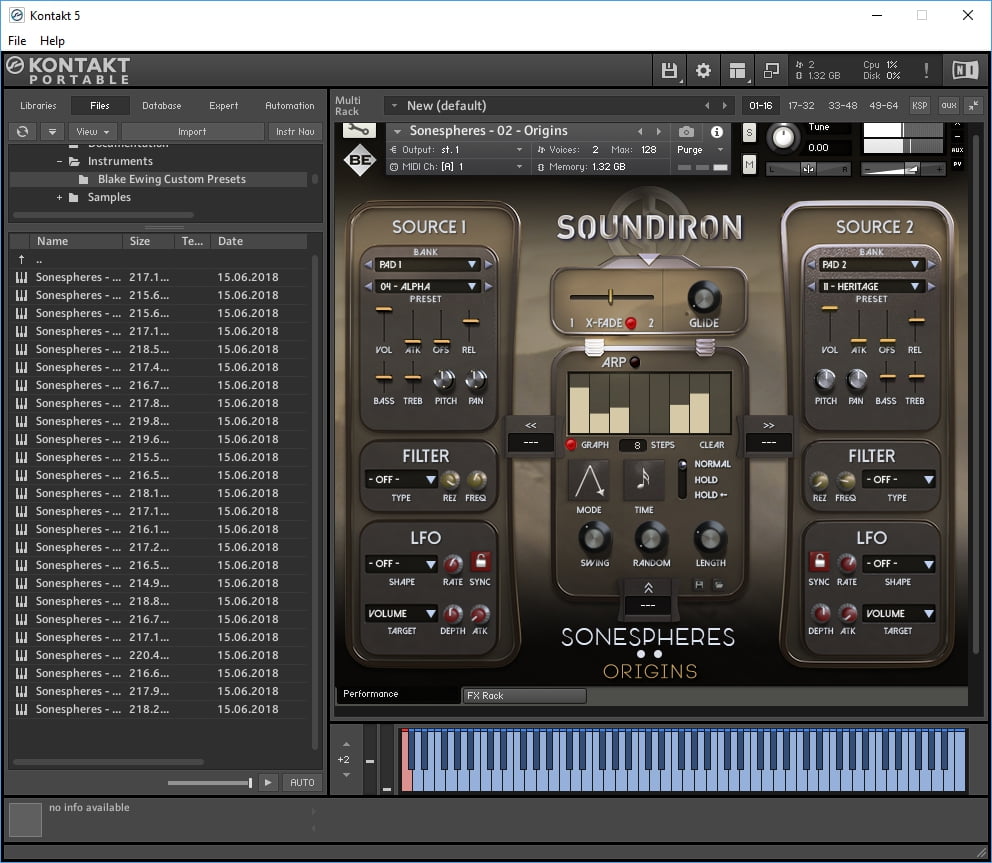Click the Instr Nav button
Image resolution: width=992 pixels, height=863 pixels.
click(x=295, y=132)
